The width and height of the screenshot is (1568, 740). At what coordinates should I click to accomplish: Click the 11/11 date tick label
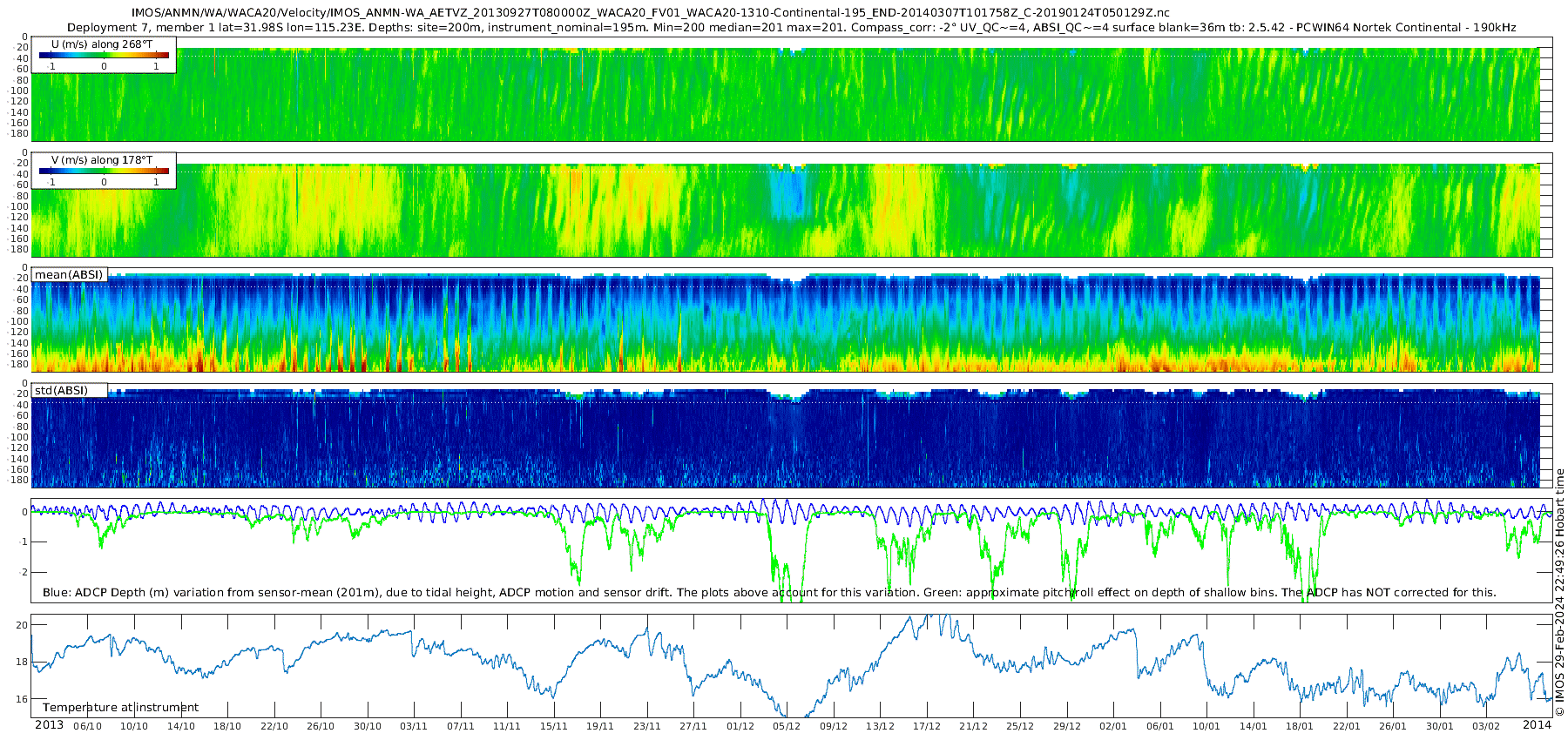(507, 726)
